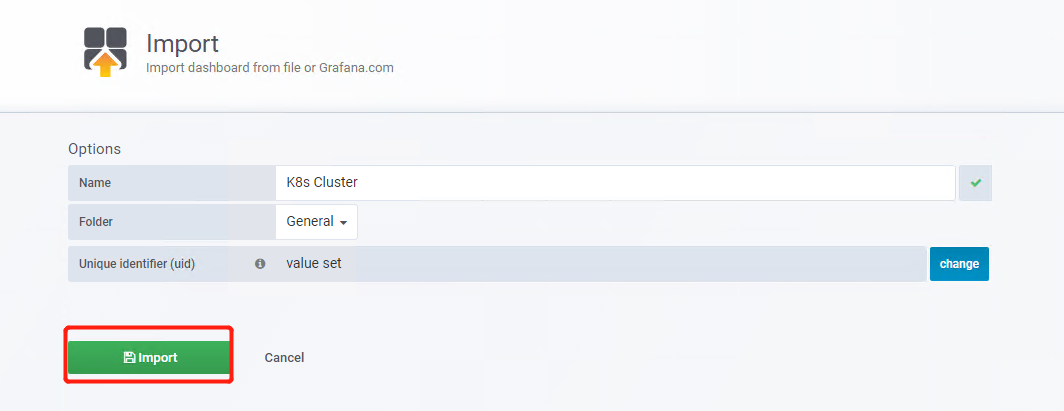Click the Import page title
1064x411 pixels.
click(182, 44)
